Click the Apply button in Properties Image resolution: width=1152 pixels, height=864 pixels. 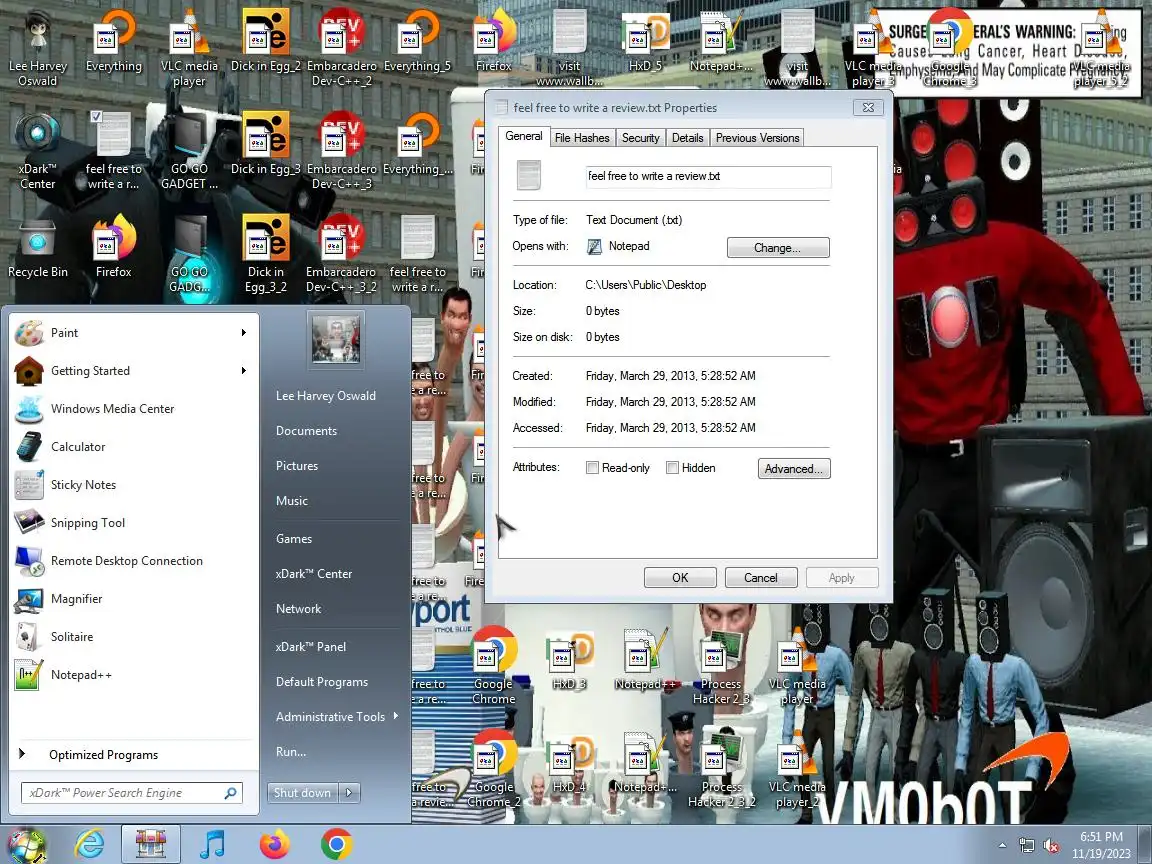pyautogui.click(x=842, y=577)
